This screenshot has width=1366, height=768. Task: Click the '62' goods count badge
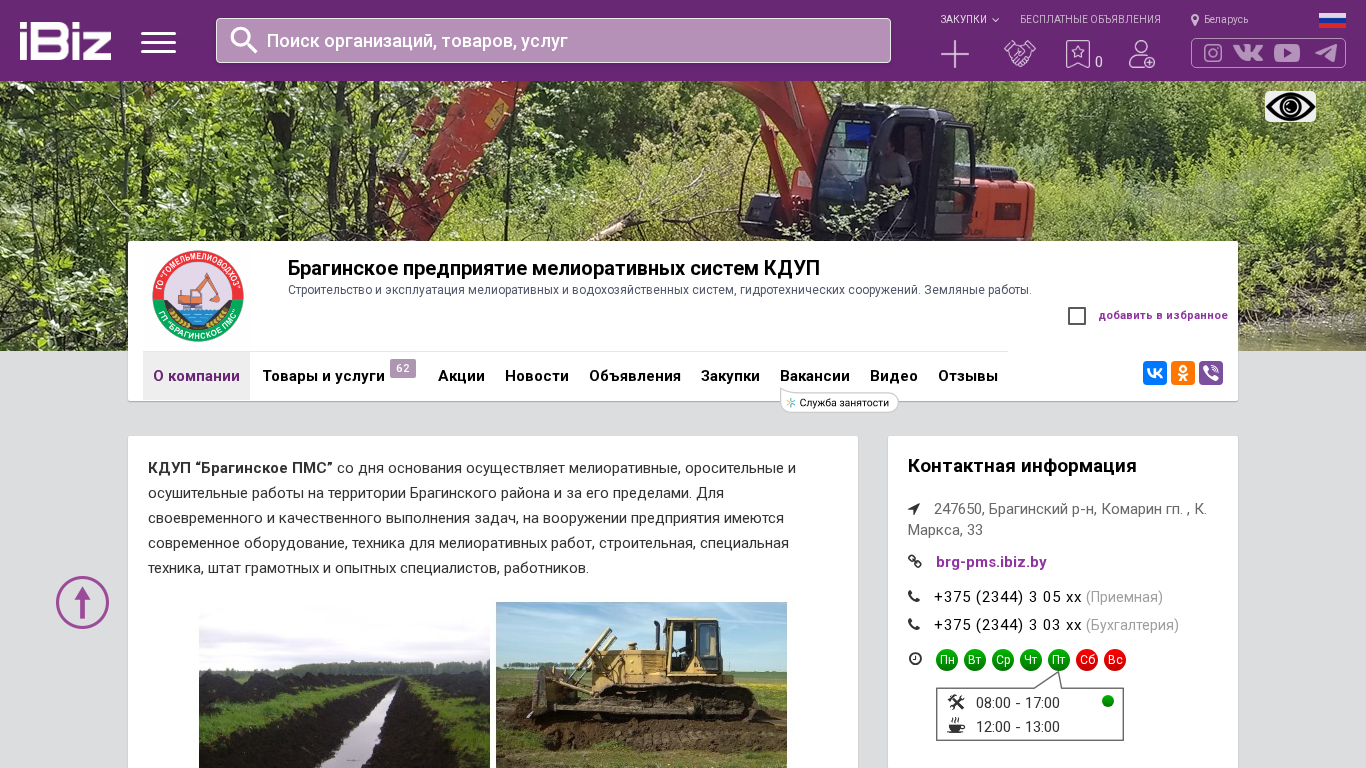403,368
